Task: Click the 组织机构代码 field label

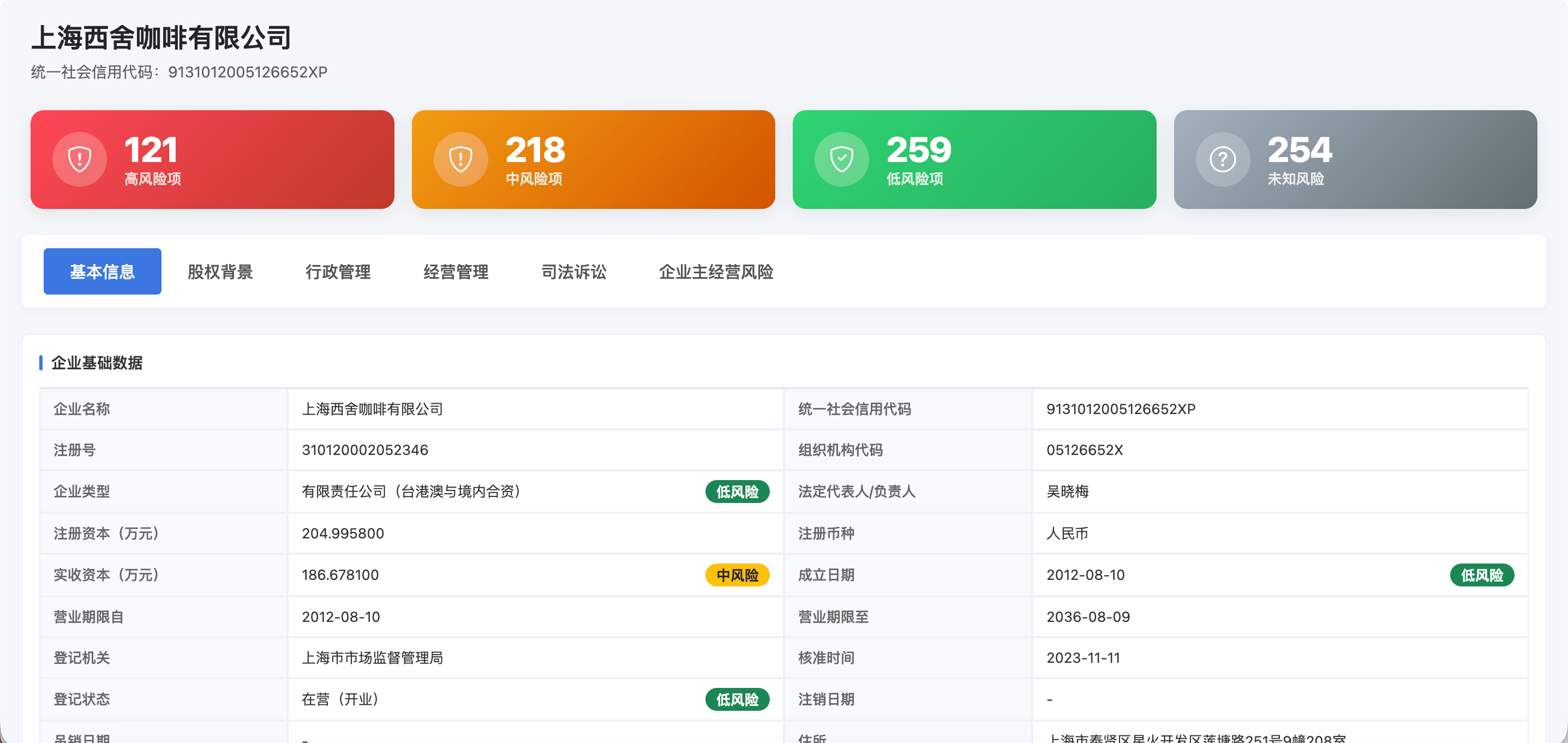Action: 841,450
